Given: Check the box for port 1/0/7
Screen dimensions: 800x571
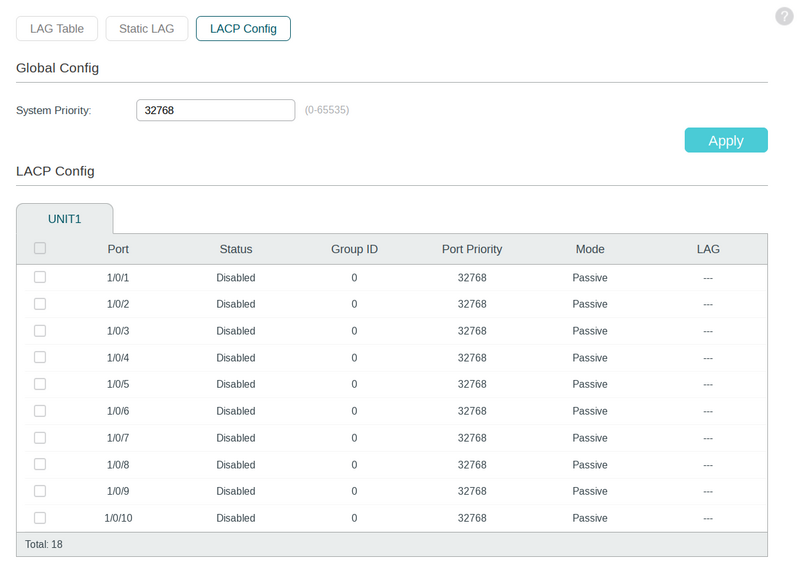Looking at the screenshot, I should 40,437.
